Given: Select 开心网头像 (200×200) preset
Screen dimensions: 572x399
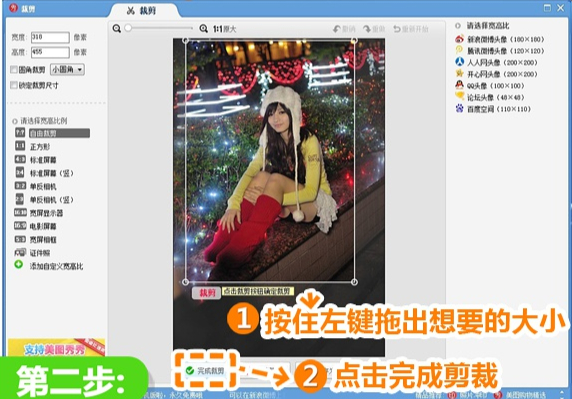Looking at the screenshot, I should [x=496, y=74].
